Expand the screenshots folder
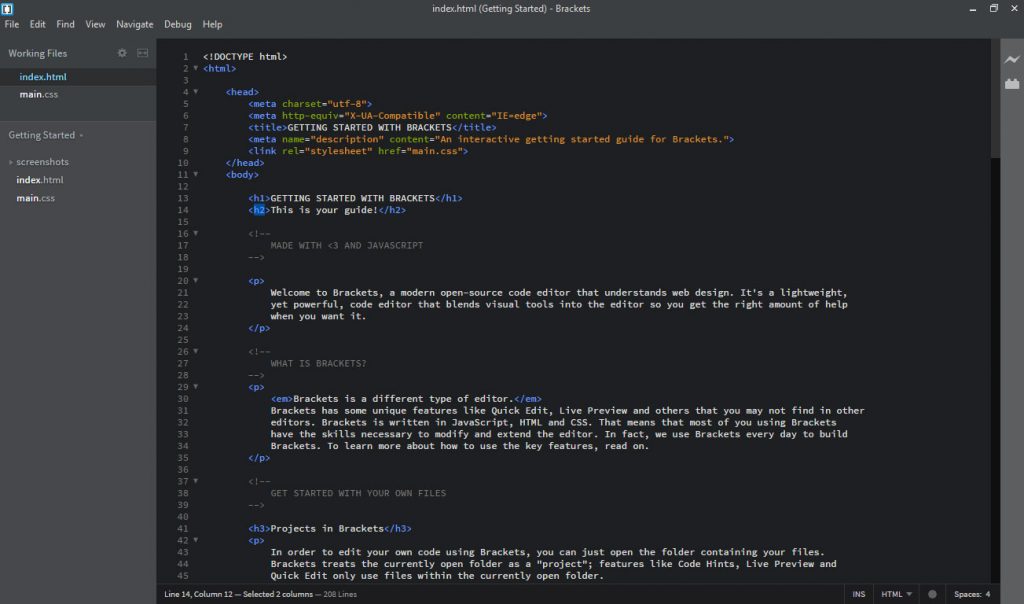Viewport: 1024px width, 604px height. click(x=11, y=161)
